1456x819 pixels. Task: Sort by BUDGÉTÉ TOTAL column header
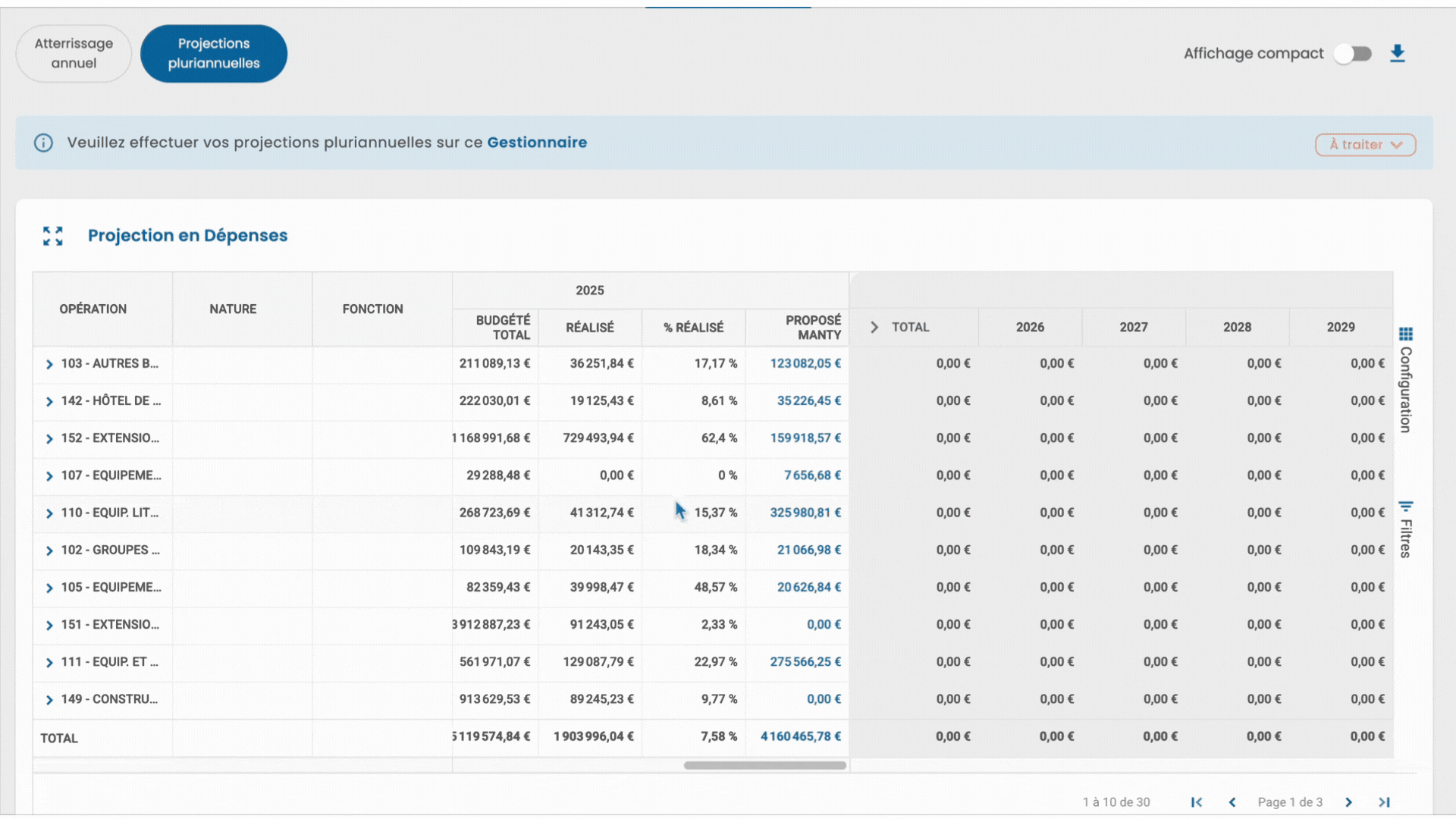click(495, 327)
